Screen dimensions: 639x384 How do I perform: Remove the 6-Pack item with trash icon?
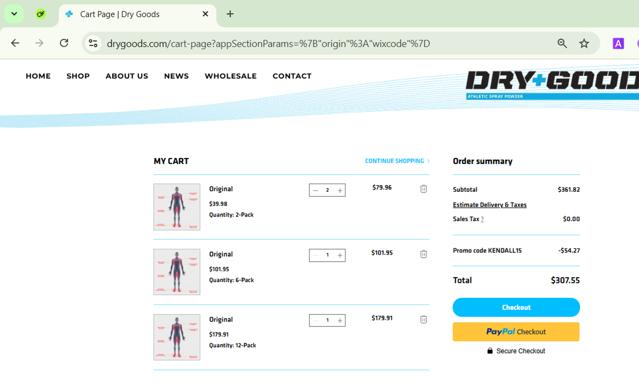(423, 254)
